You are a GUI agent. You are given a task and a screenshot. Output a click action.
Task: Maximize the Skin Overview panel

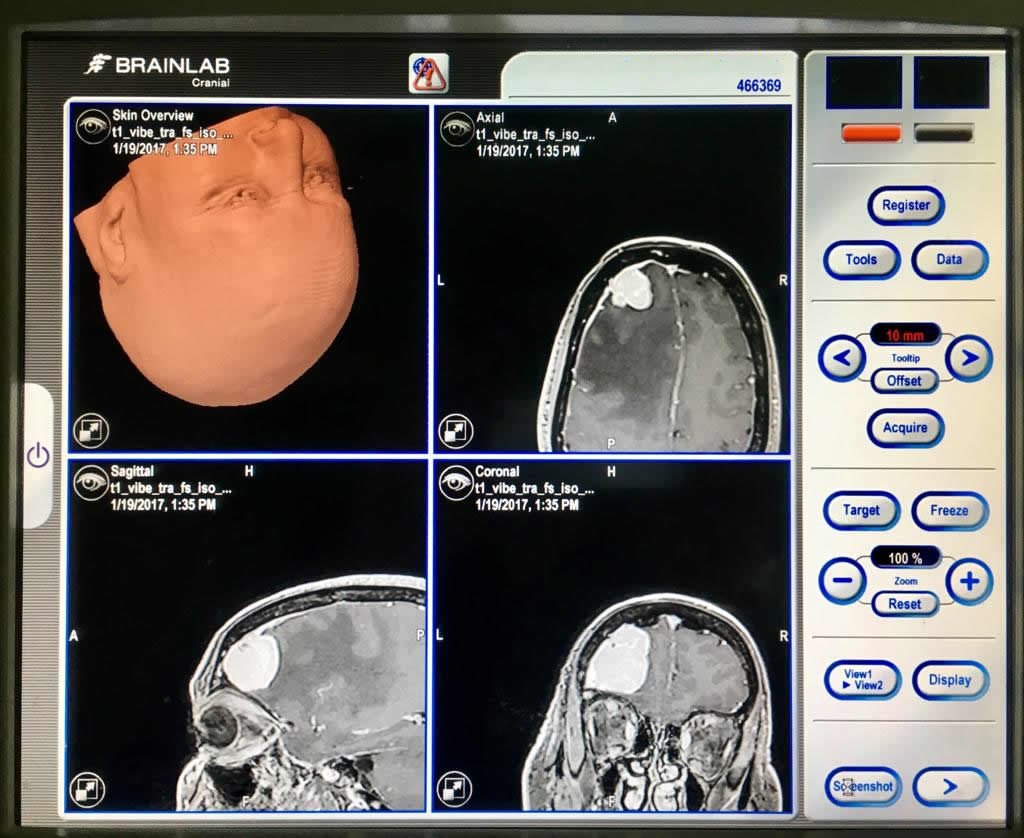click(91, 430)
